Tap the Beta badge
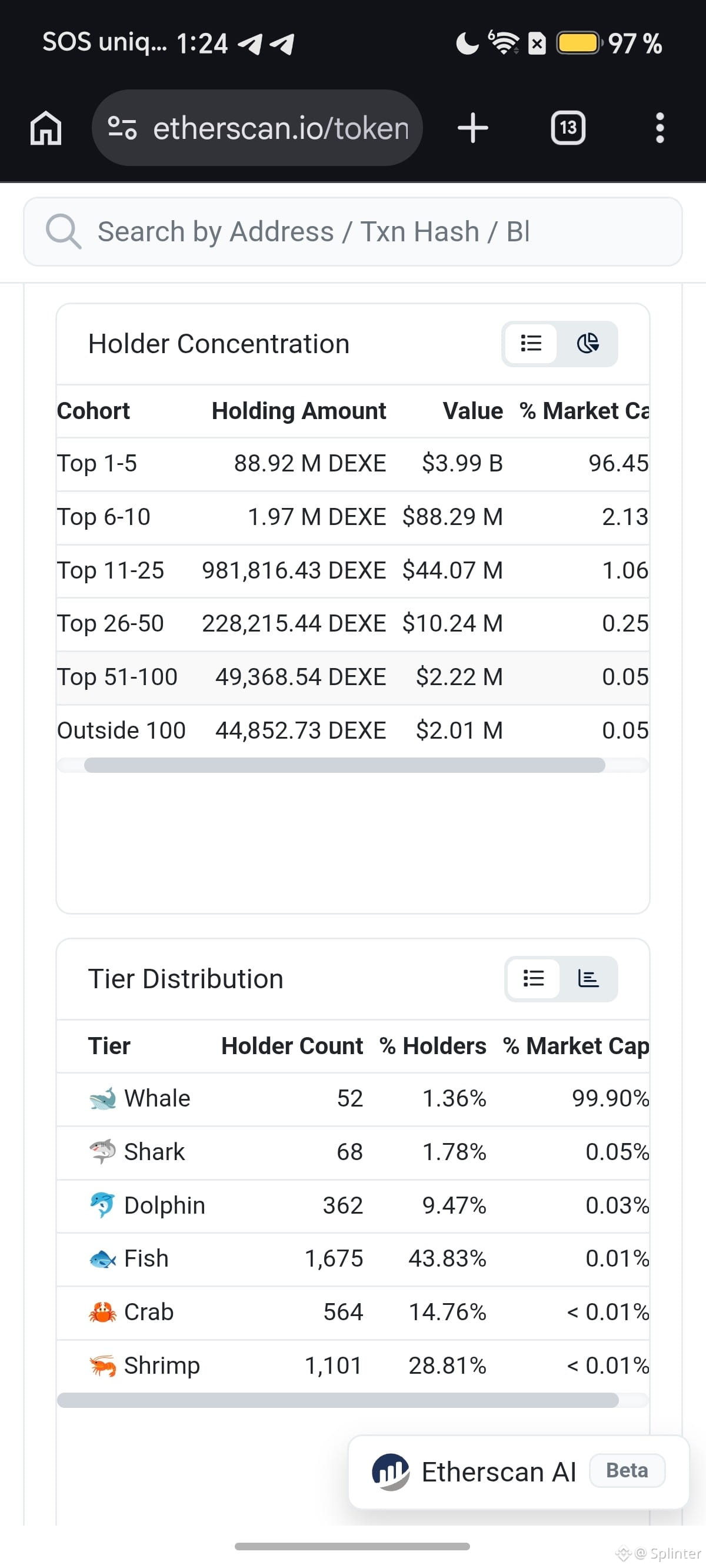706x1568 pixels. tap(628, 1471)
